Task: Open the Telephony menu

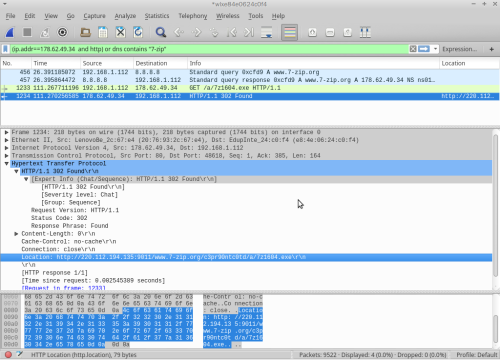Action: point(193,16)
